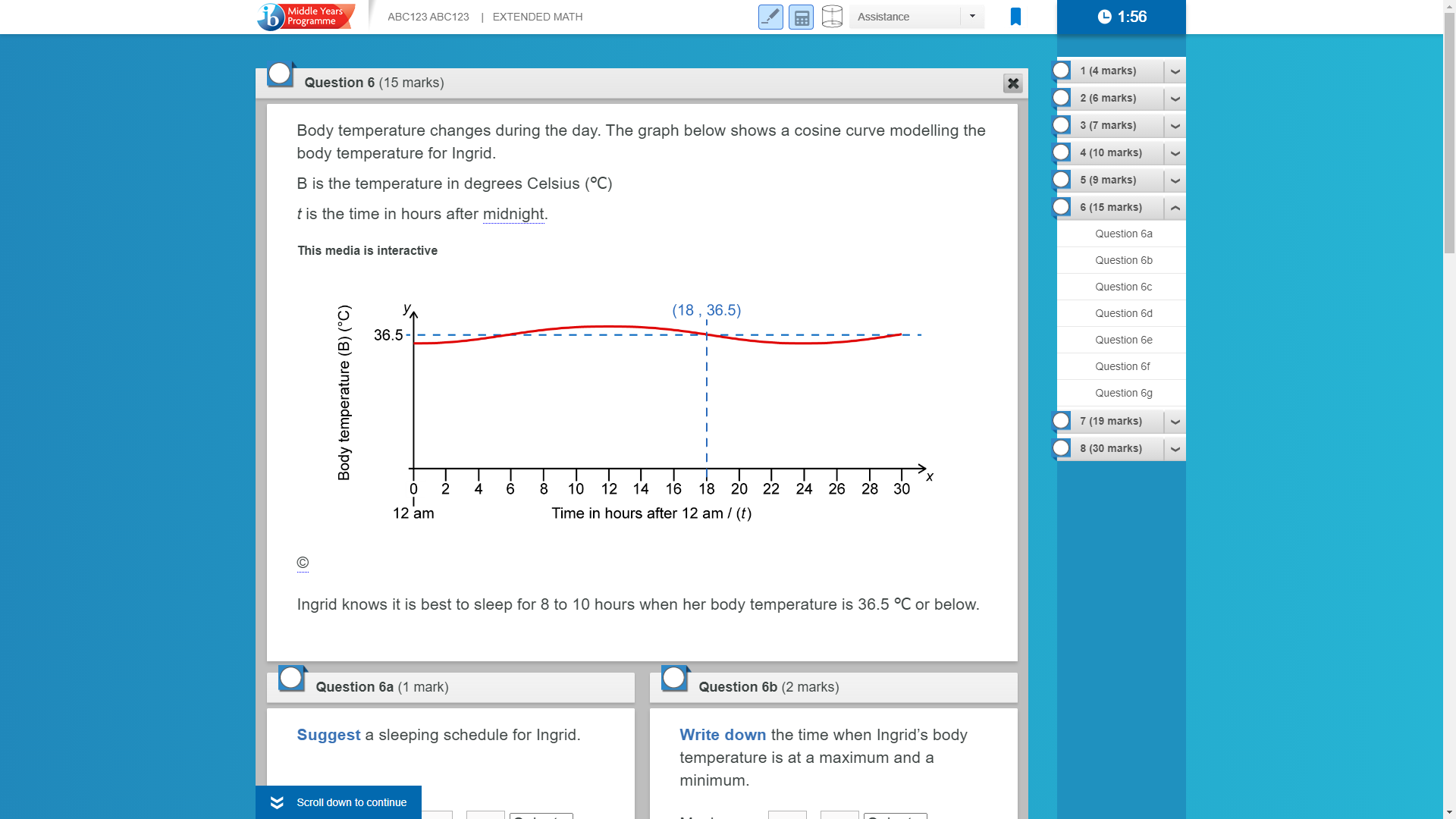Go to Question 6a in sidebar

1122,234
